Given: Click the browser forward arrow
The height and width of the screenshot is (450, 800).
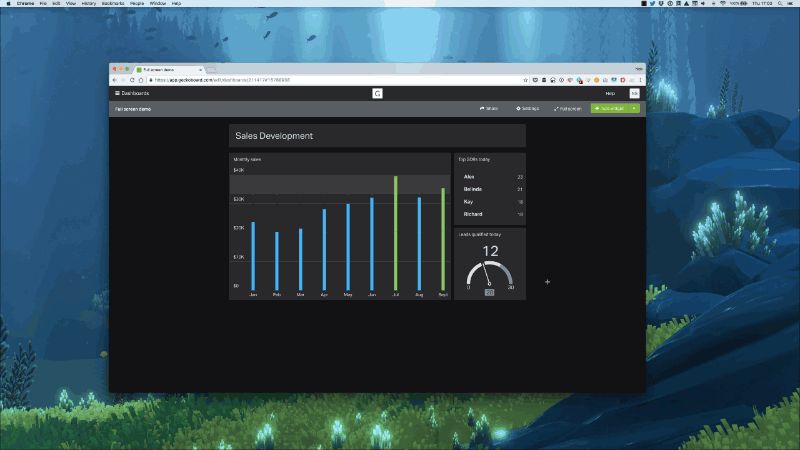Looking at the screenshot, I should click(x=123, y=80).
